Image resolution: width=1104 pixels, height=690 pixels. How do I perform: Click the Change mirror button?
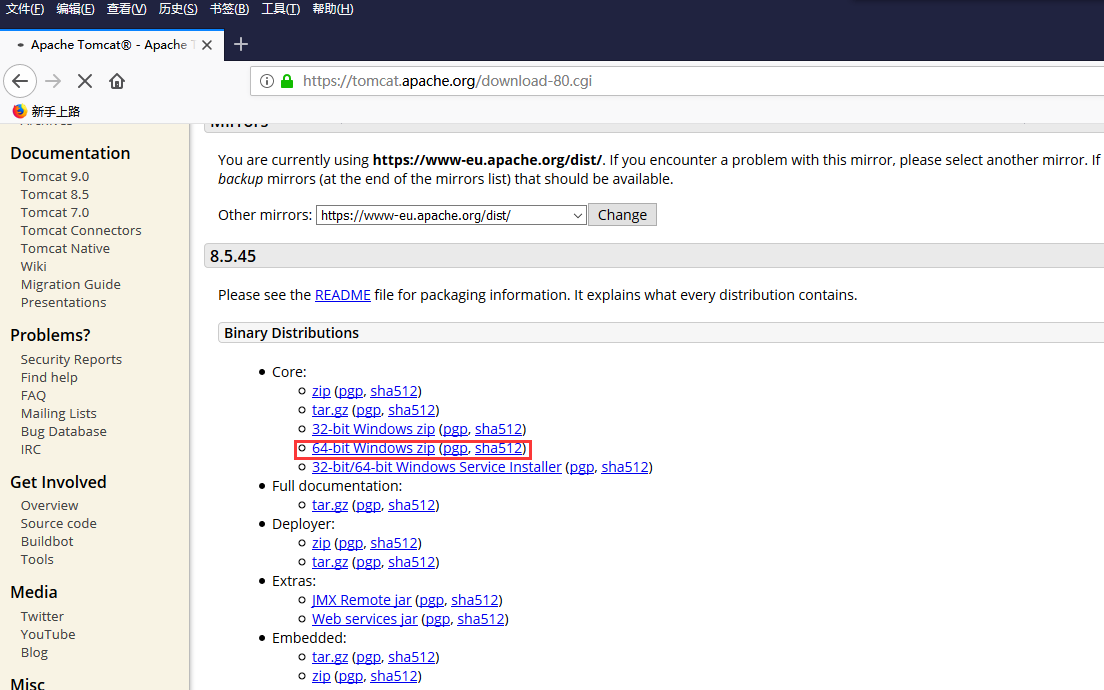(622, 215)
